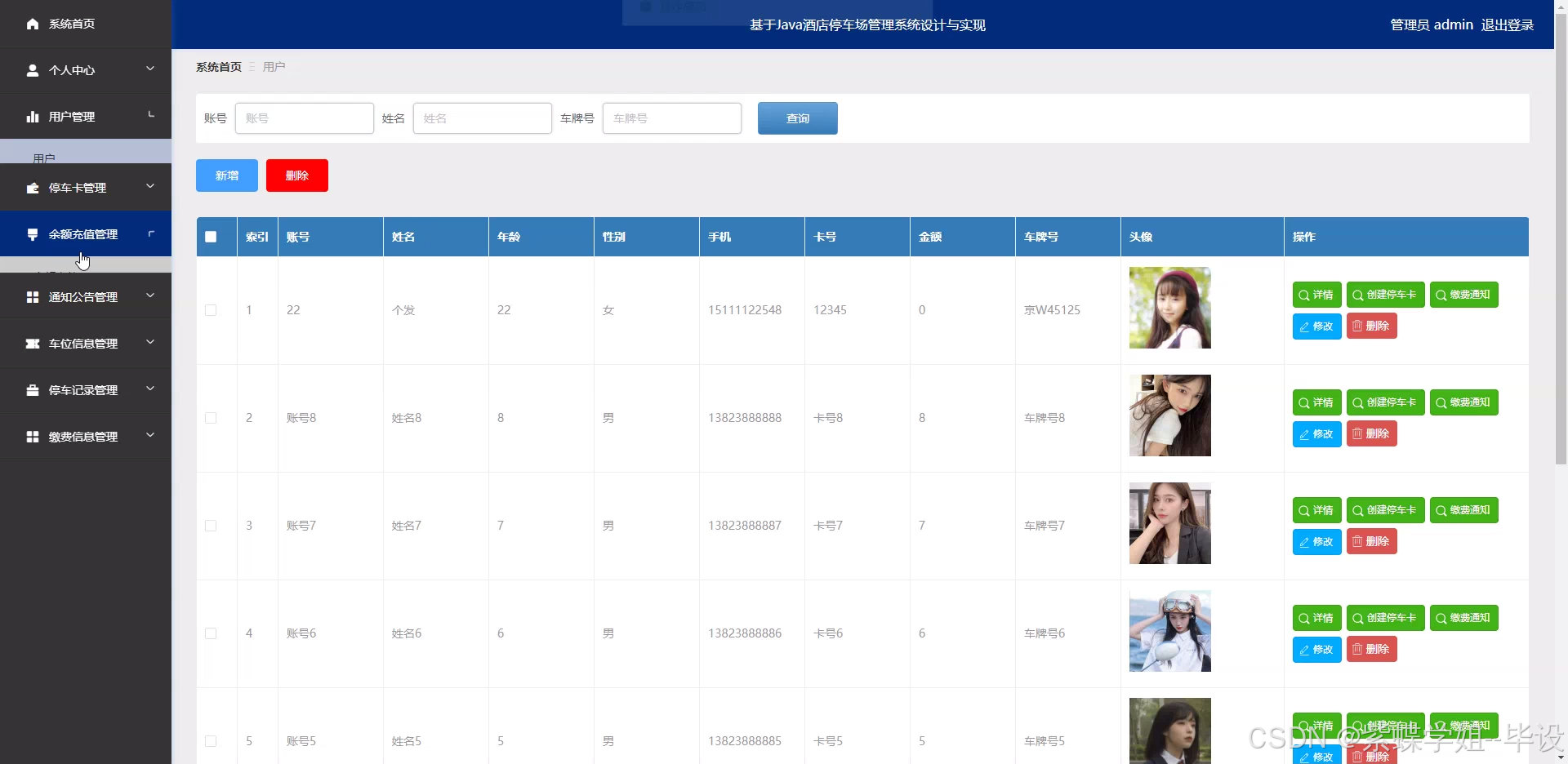Toggle the select-all checkbox in table header
This screenshot has width=1568, height=764.
(211, 237)
